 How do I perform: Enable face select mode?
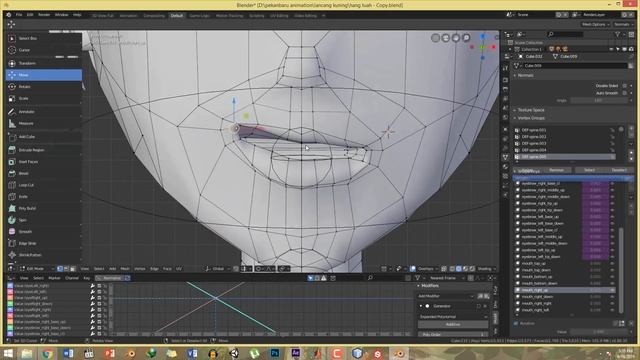pyautogui.click(x=73, y=269)
